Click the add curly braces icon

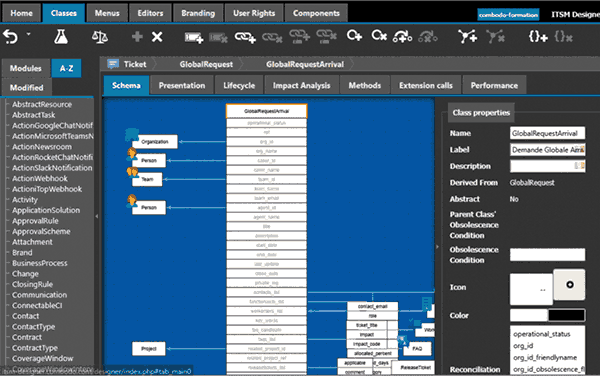[x=538, y=37]
